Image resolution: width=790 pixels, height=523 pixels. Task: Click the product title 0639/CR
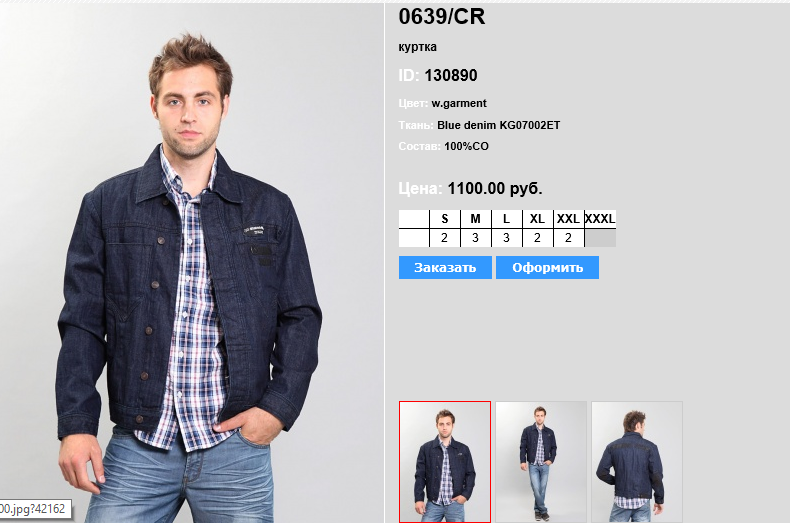click(442, 17)
